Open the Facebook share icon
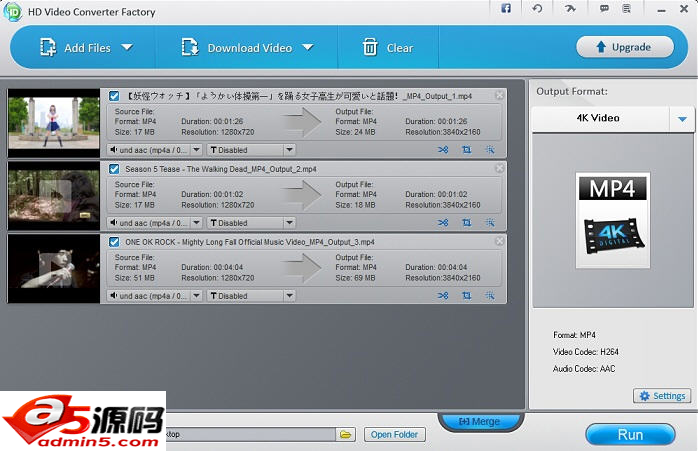 tap(506, 8)
